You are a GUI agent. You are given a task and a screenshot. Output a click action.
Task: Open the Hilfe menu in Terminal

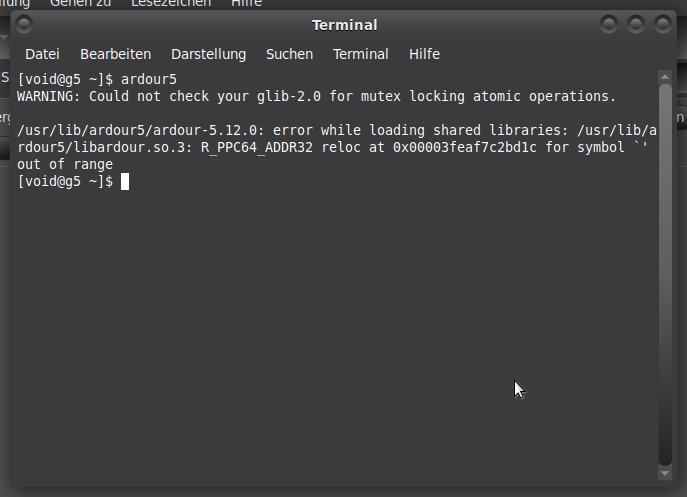(424, 54)
